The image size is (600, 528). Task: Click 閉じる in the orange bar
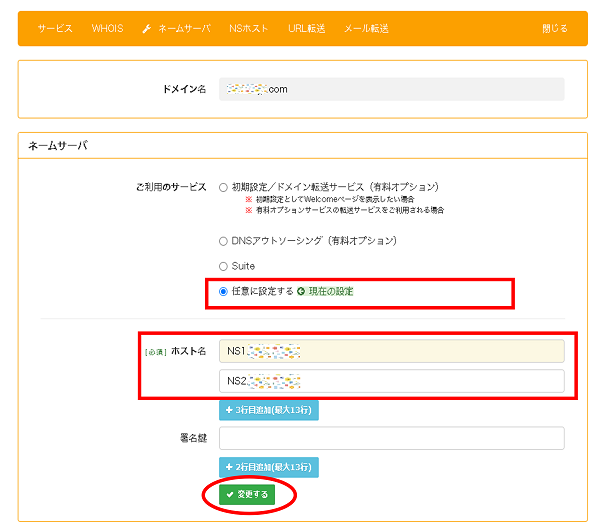554,29
